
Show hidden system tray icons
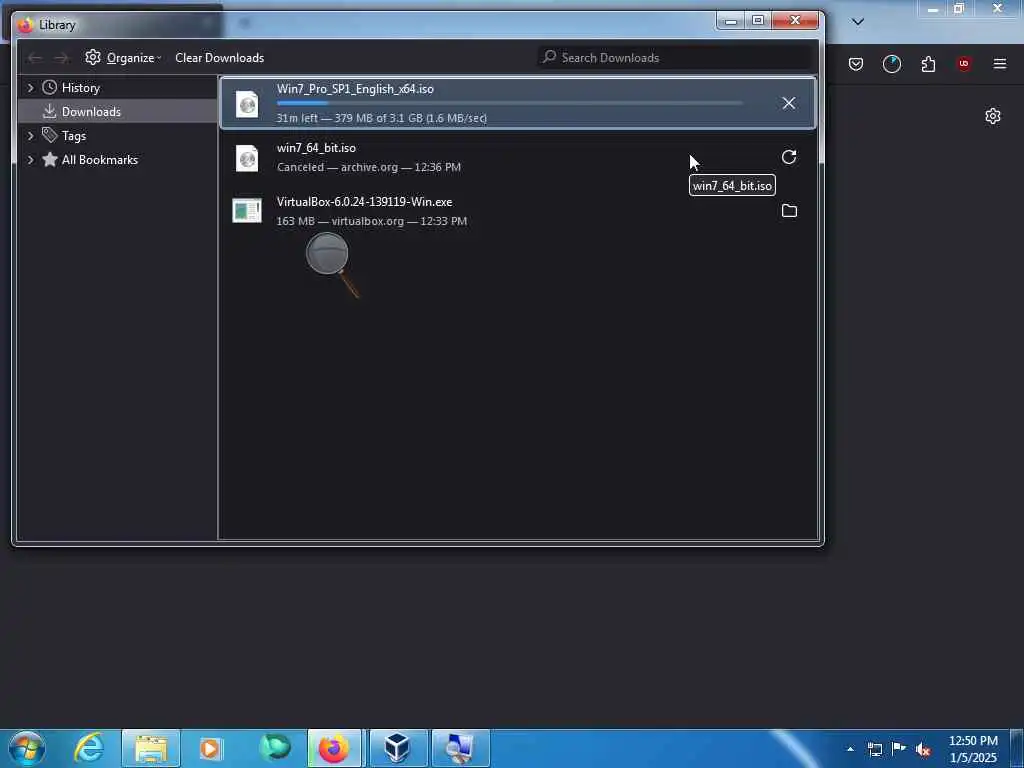(x=850, y=749)
